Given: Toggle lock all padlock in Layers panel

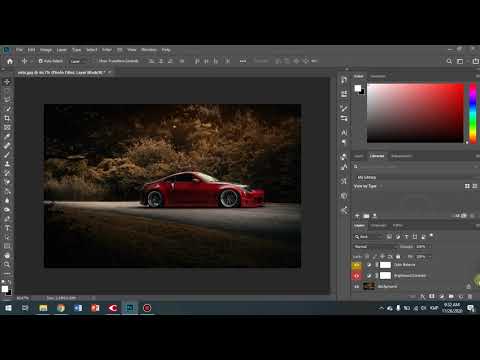Looking at the screenshot, I should (x=398, y=257).
